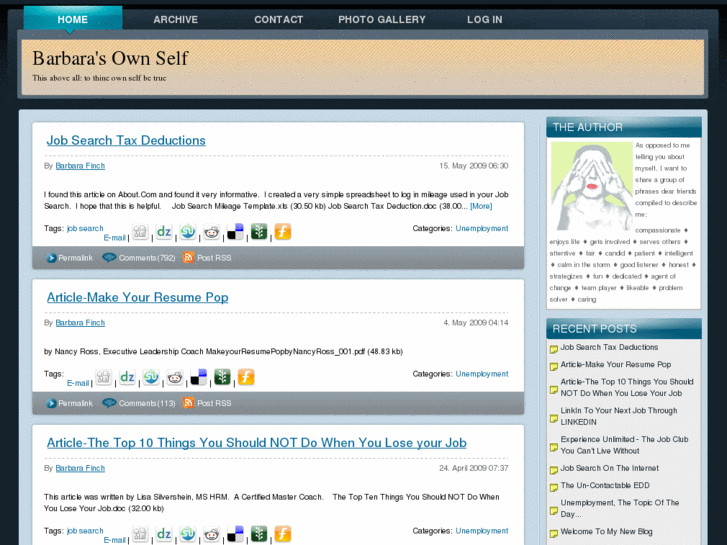E-mail the Job Search Tax Deductions post
This screenshot has height=545, width=727.
click(x=115, y=238)
